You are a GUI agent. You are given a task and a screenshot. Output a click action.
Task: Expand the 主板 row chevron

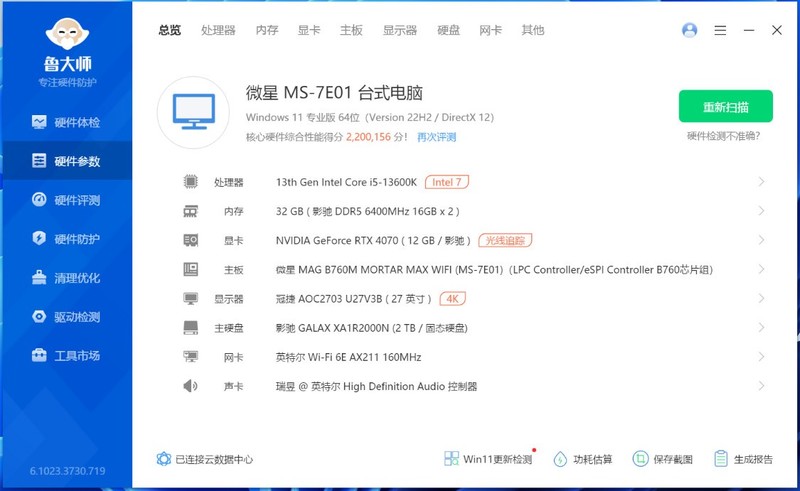[x=761, y=269]
